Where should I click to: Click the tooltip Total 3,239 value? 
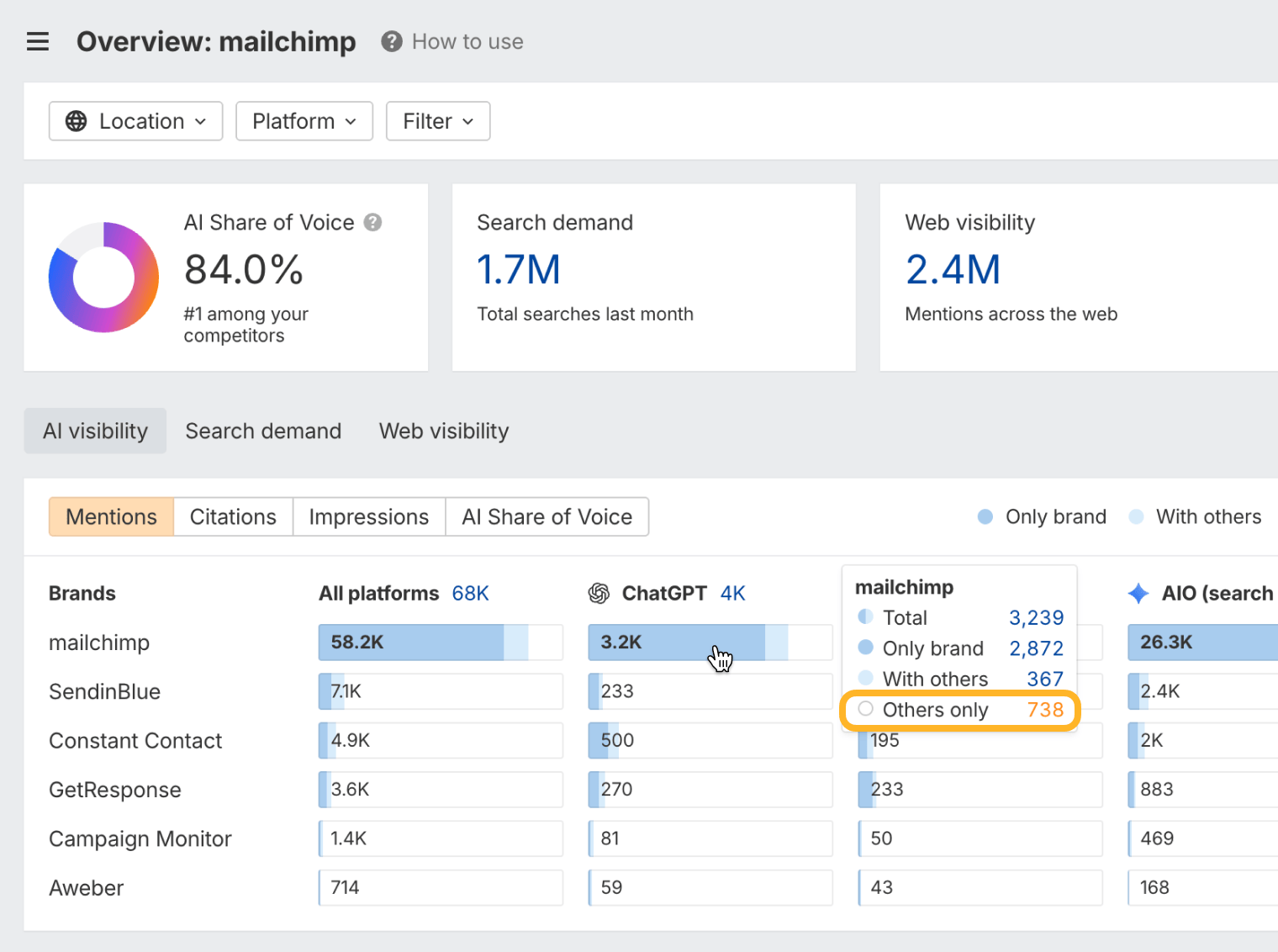(x=1036, y=618)
